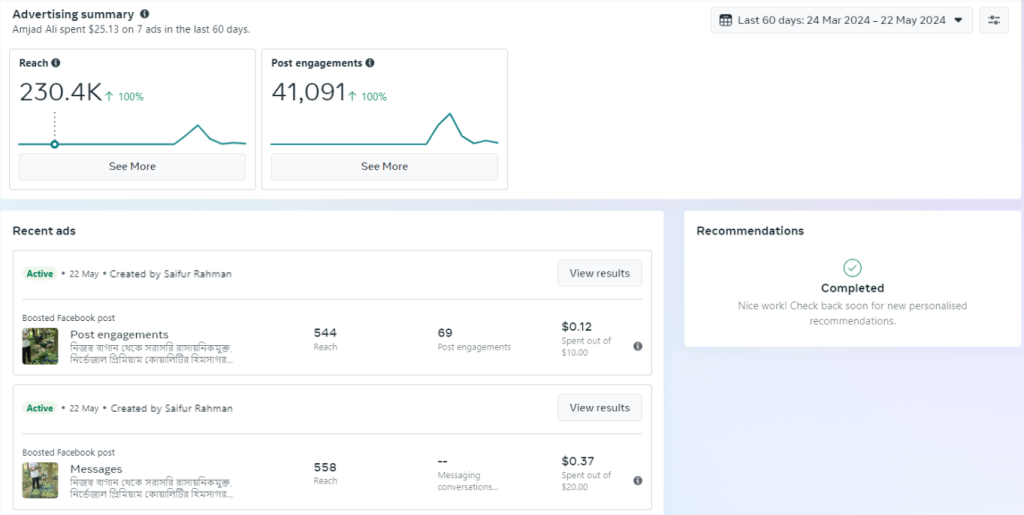
Task: Click the calendar icon in the date range selector
Action: pyautogui.click(x=725, y=20)
